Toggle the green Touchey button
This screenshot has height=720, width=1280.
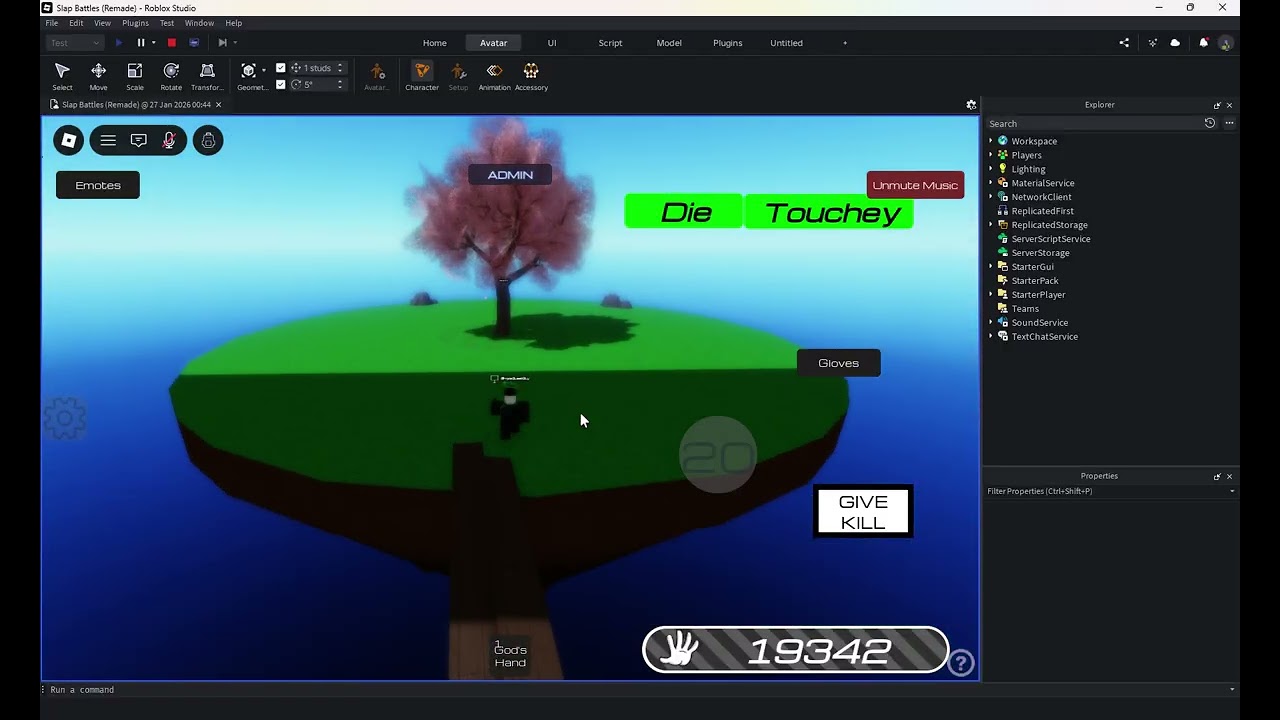[x=830, y=212]
